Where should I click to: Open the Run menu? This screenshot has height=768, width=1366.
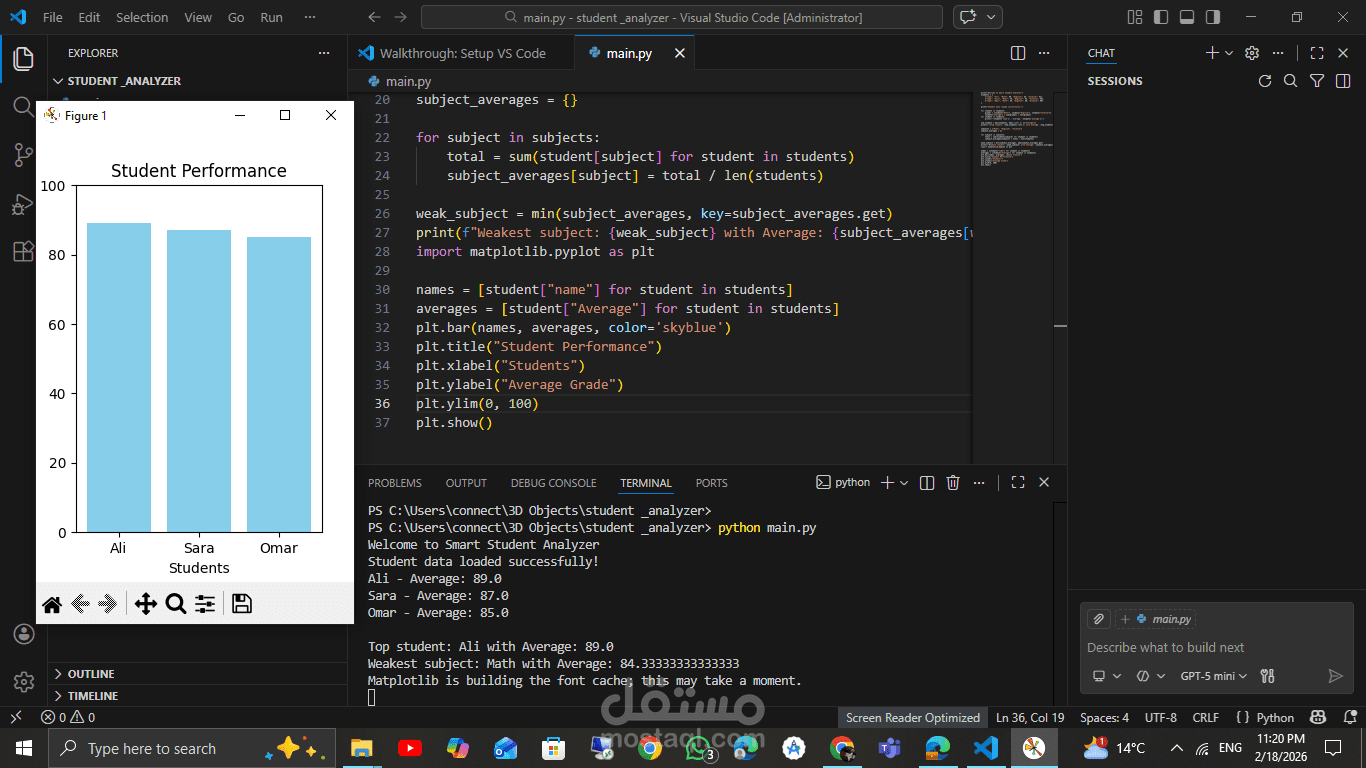coord(271,17)
